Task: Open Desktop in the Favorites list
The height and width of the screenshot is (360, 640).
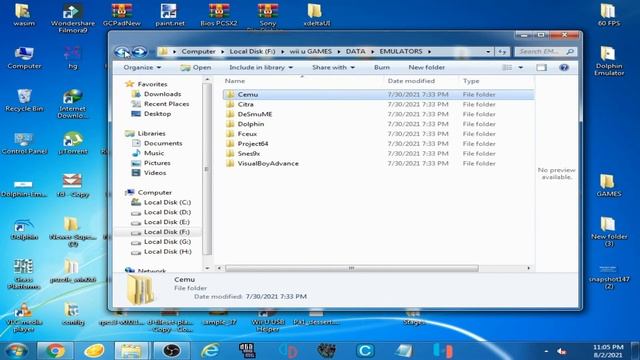Action: click(157, 113)
